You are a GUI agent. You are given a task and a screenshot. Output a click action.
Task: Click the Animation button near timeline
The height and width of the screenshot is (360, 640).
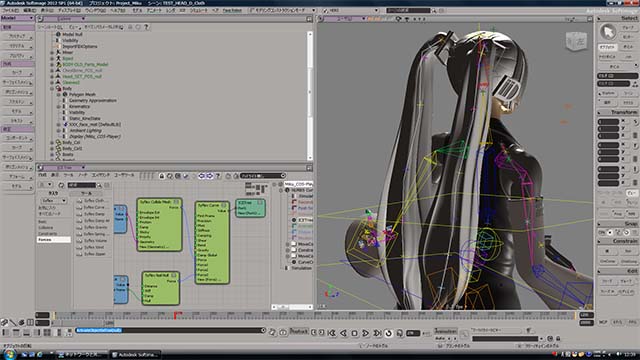[x=445, y=331]
